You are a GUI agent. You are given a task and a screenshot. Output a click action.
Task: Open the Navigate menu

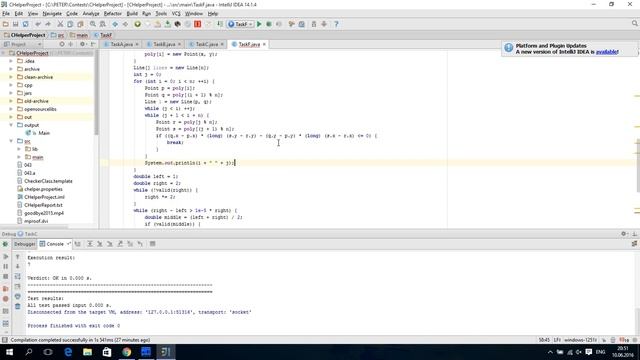tap(52, 13)
